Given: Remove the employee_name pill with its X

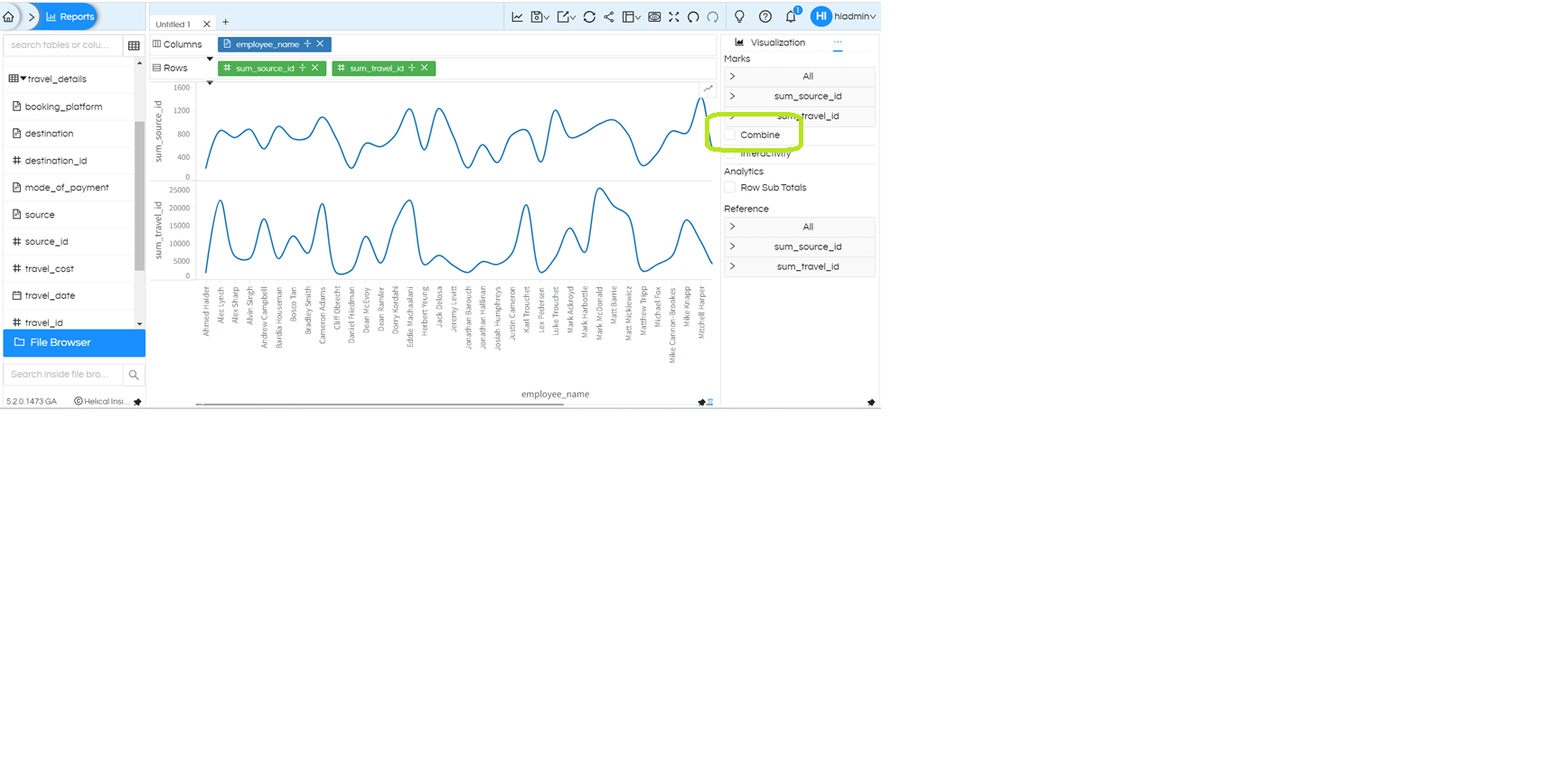Looking at the screenshot, I should click(321, 43).
